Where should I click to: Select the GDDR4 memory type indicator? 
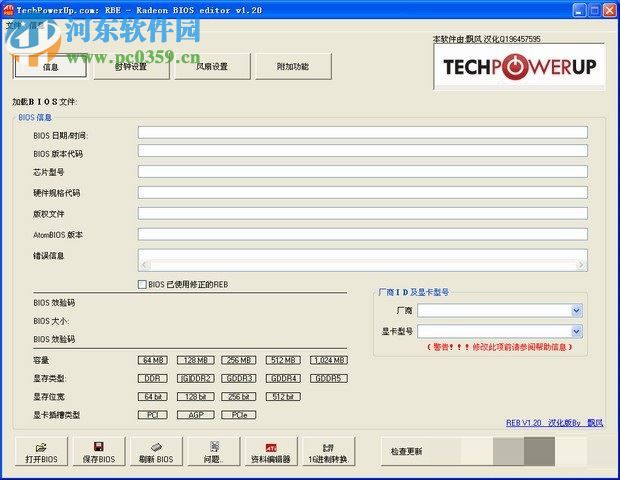coord(283,378)
